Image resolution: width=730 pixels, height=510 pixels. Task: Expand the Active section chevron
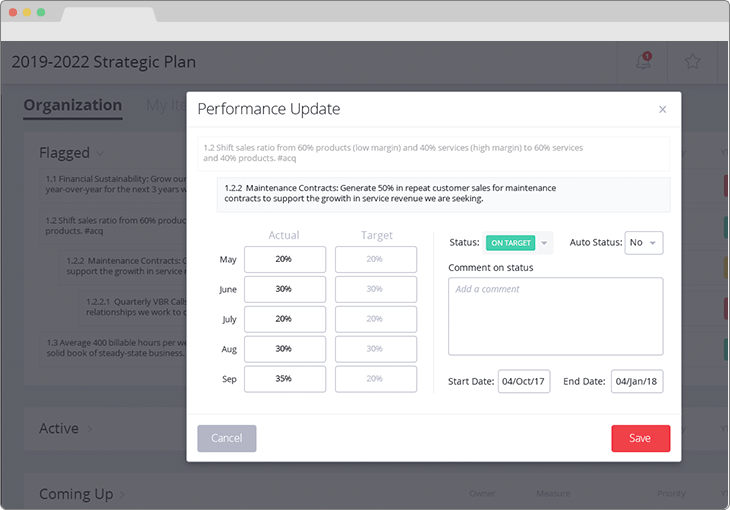coord(89,428)
